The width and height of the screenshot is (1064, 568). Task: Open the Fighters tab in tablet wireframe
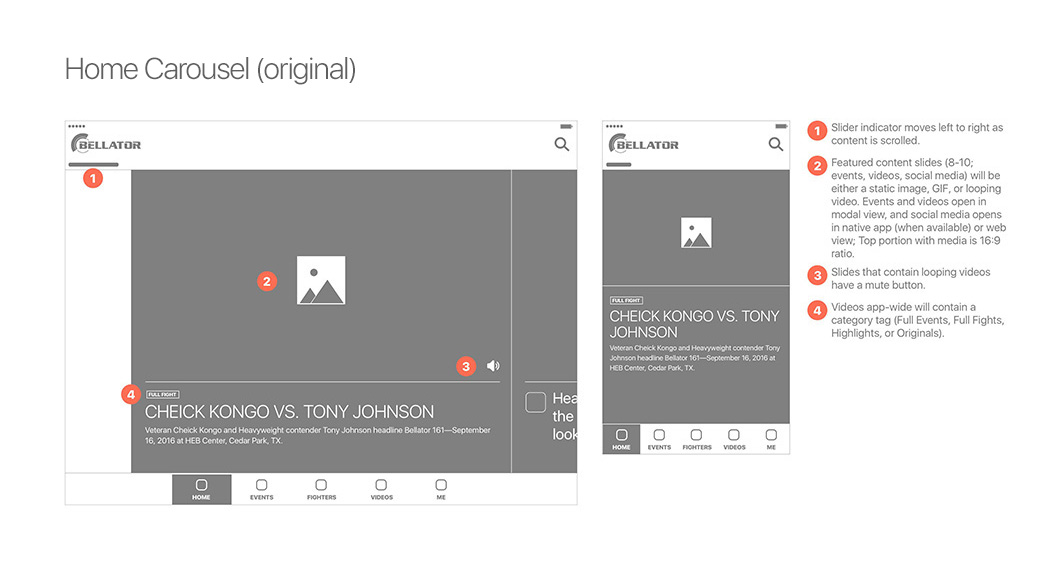321,489
